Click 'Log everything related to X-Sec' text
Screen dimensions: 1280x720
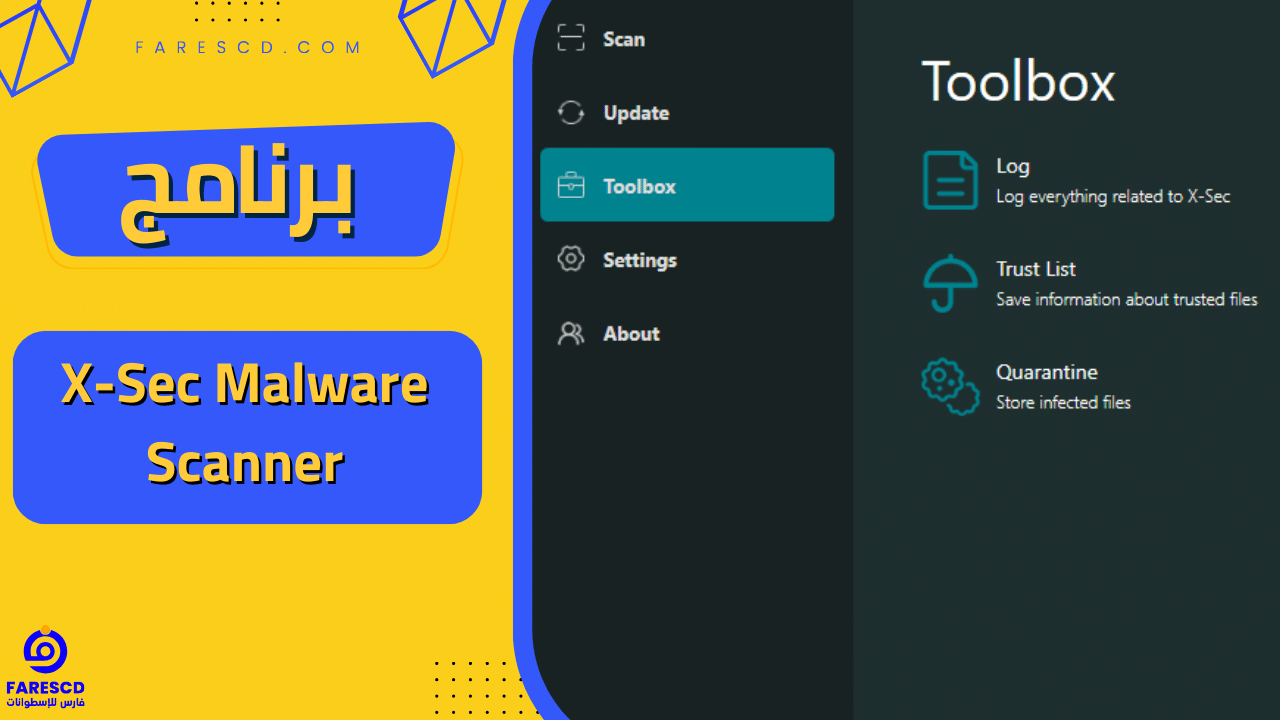[x=1113, y=197]
